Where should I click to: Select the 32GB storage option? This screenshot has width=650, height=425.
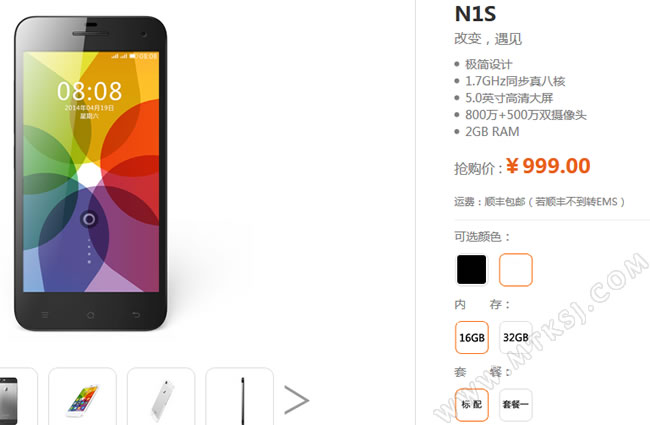(516, 338)
